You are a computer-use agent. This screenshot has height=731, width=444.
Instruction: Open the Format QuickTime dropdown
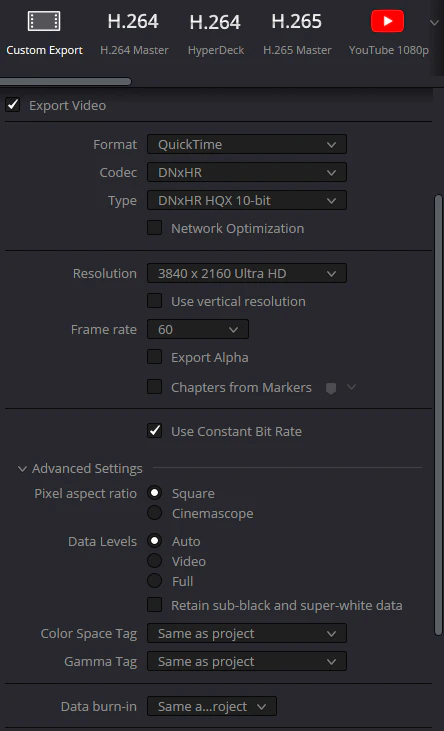(247, 144)
